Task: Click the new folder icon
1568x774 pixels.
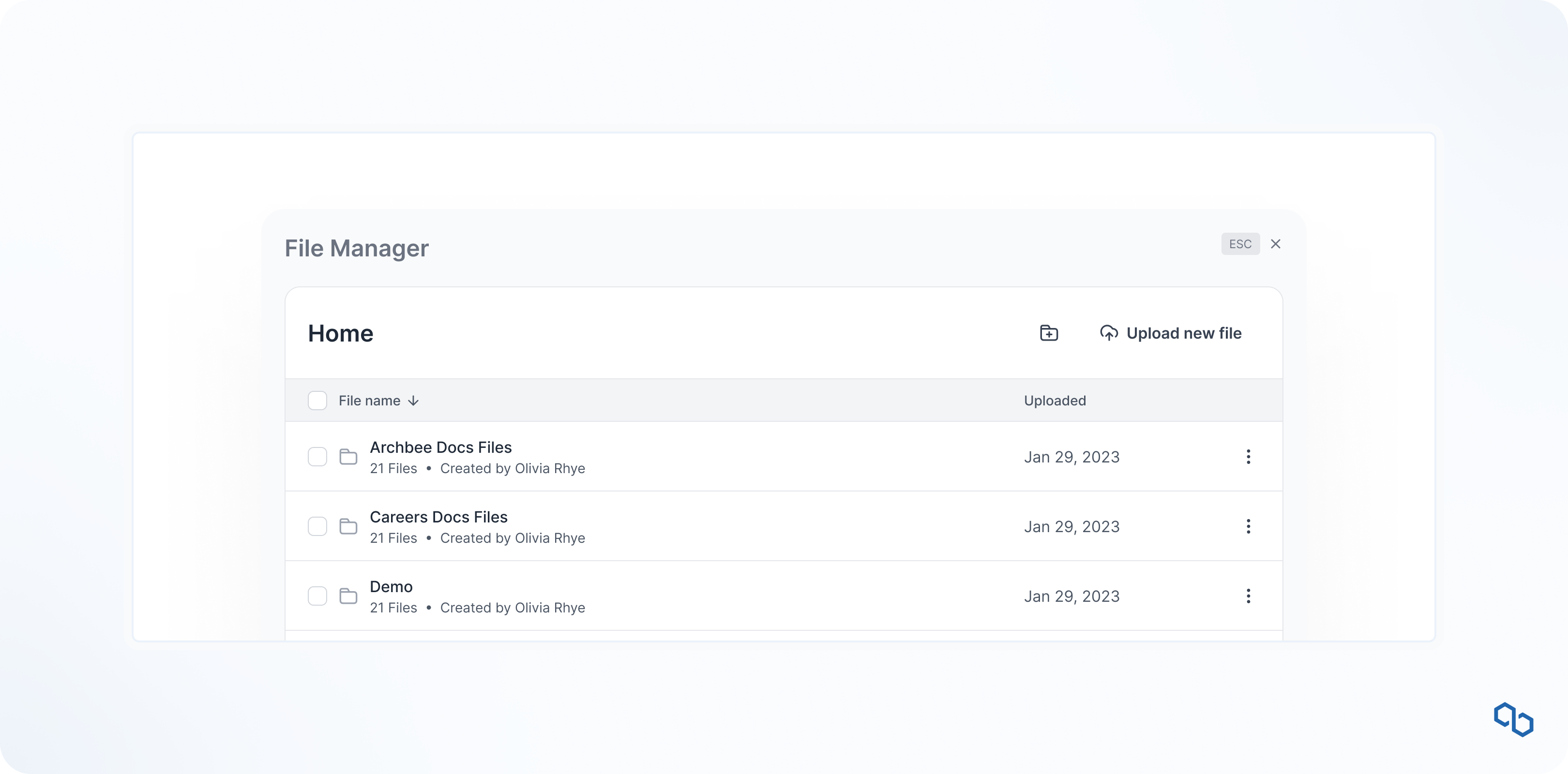Action: (1049, 333)
